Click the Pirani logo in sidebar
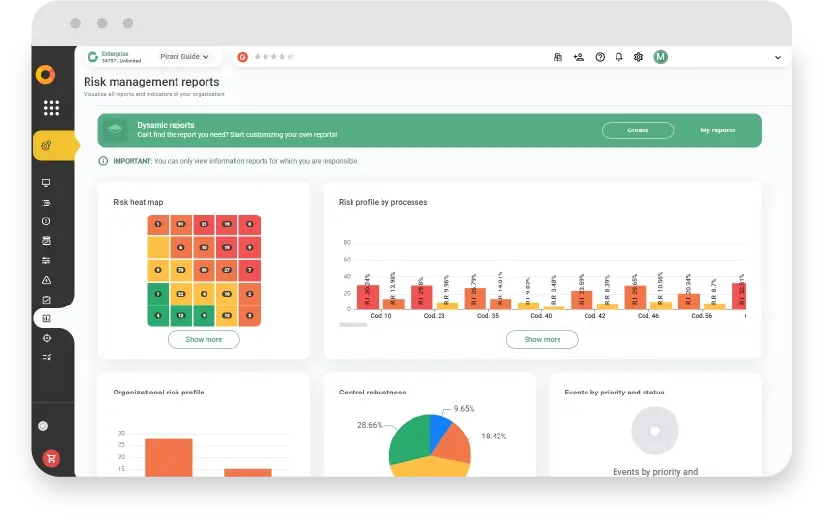Viewport: 830px width, 524px height. [x=45, y=75]
